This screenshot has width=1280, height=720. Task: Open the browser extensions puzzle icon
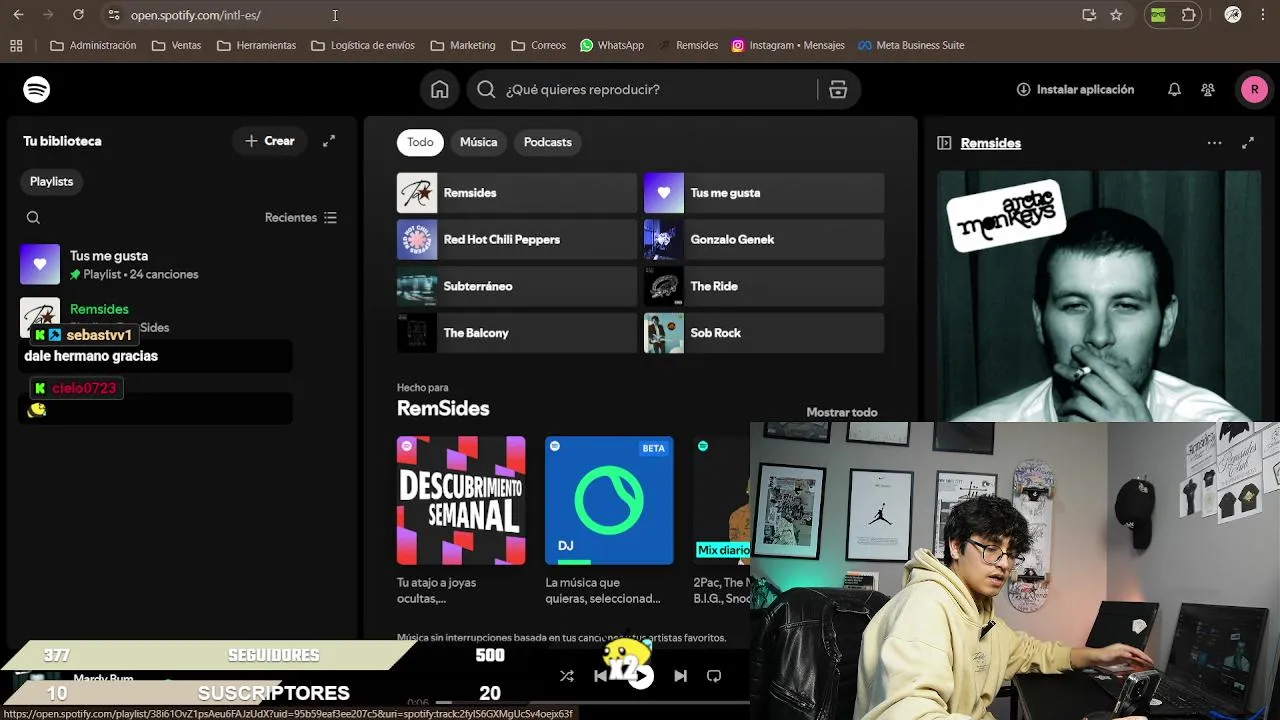(1189, 15)
